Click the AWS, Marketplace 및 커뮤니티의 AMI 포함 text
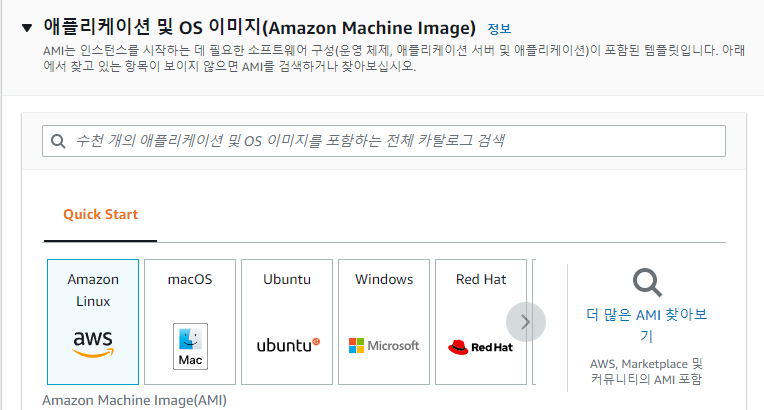This screenshot has height=410, width=764. [x=647, y=371]
